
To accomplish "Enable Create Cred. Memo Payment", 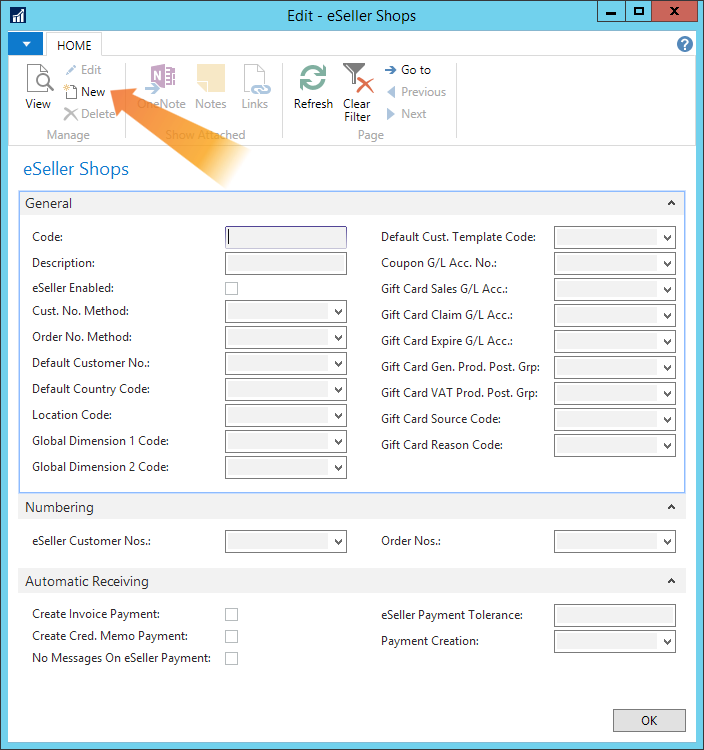I will 231,636.
